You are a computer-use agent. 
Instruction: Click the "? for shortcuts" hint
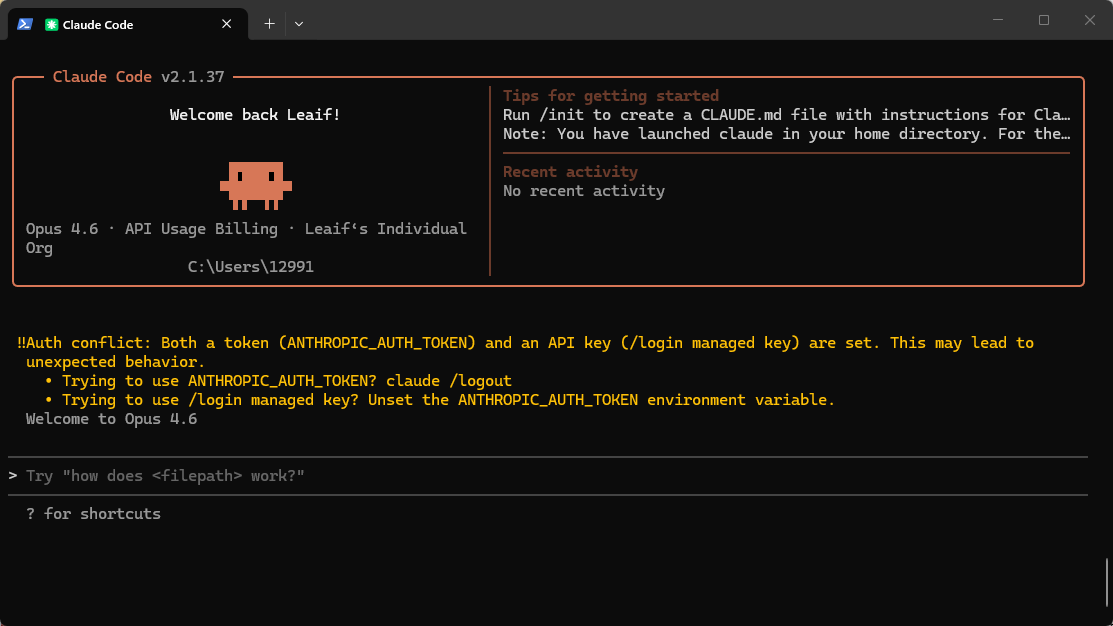click(x=93, y=514)
